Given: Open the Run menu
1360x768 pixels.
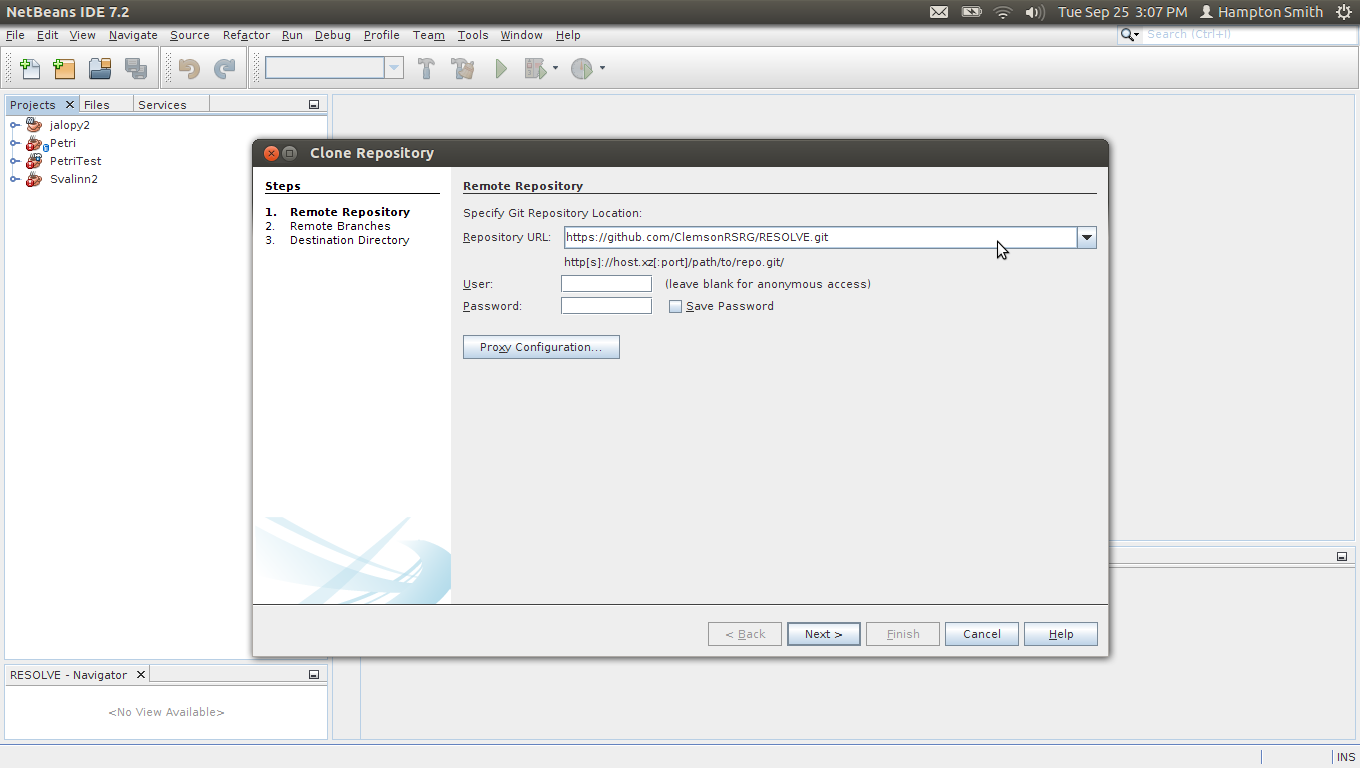Looking at the screenshot, I should pyautogui.click(x=292, y=35).
